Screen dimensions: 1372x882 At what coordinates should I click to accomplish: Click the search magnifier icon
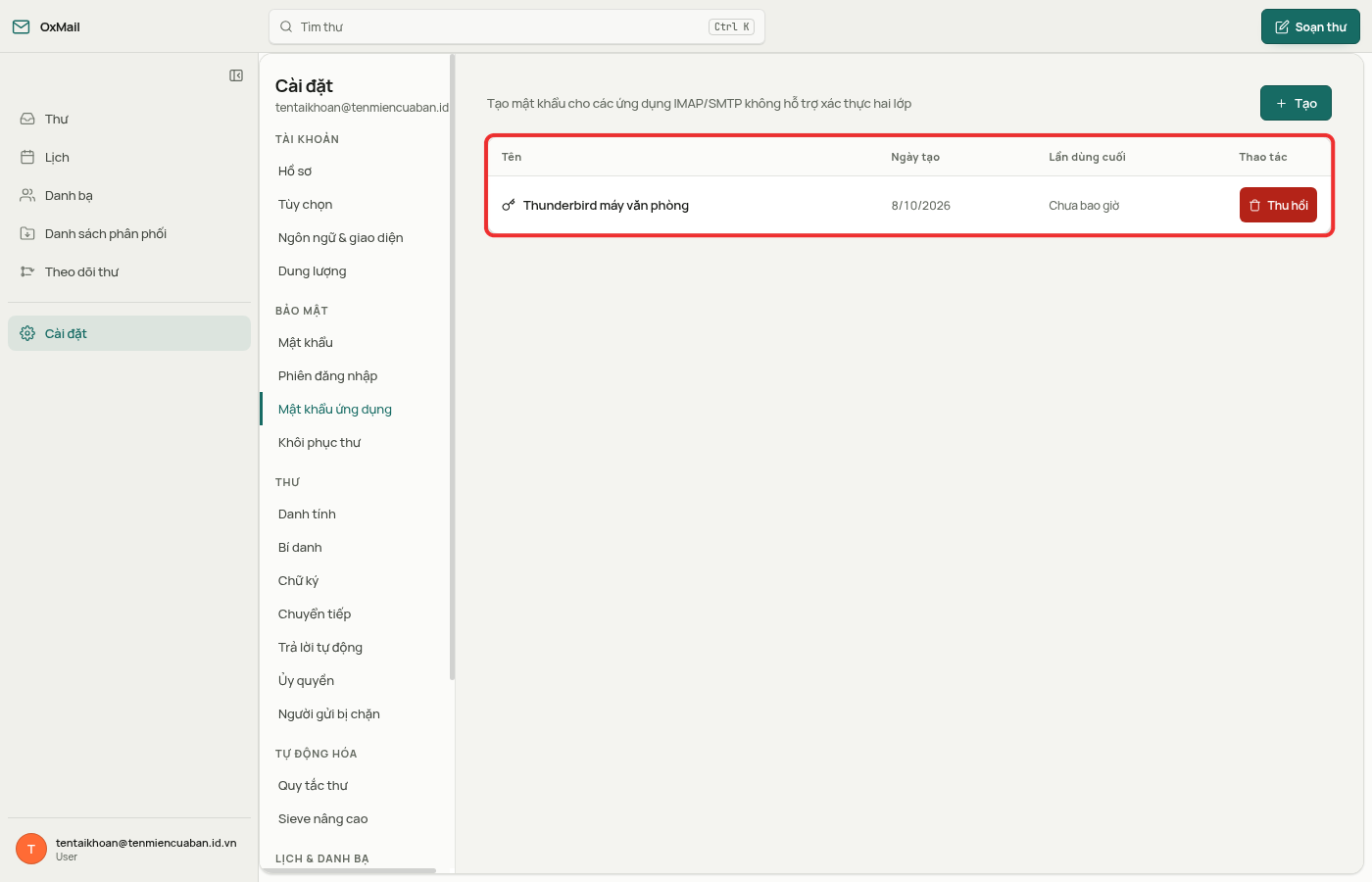coord(286,26)
